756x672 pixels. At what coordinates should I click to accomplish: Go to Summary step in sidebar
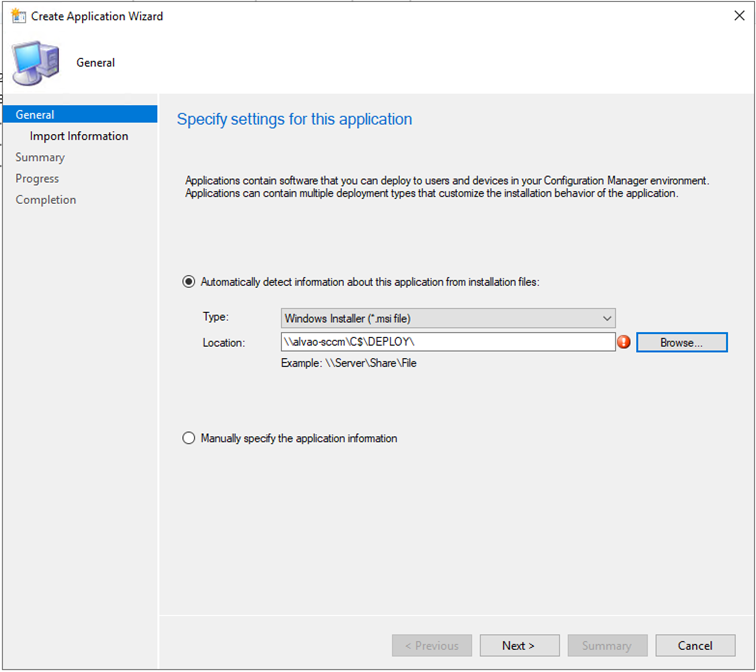click(x=40, y=157)
